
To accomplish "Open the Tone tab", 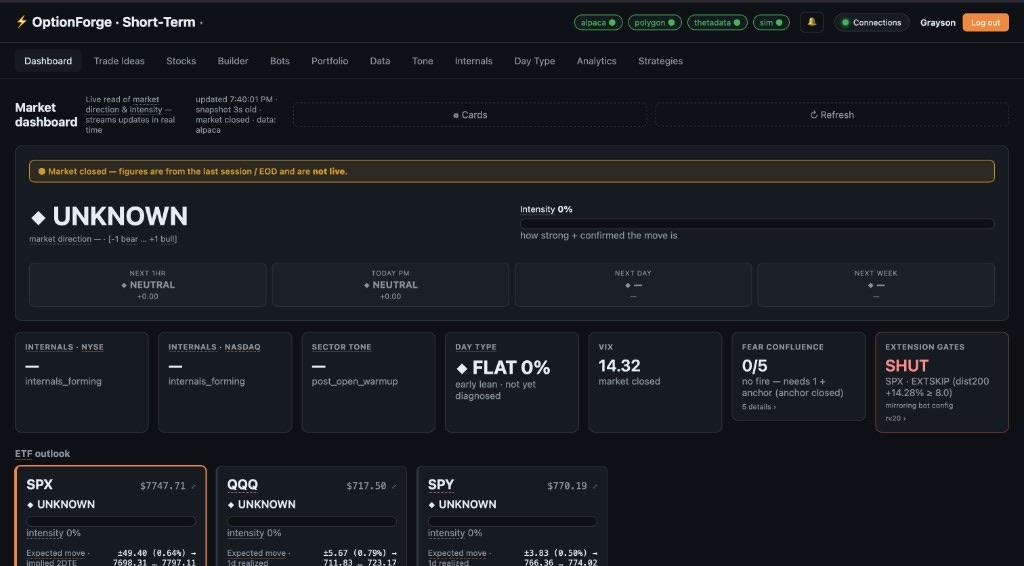I will (422, 61).
